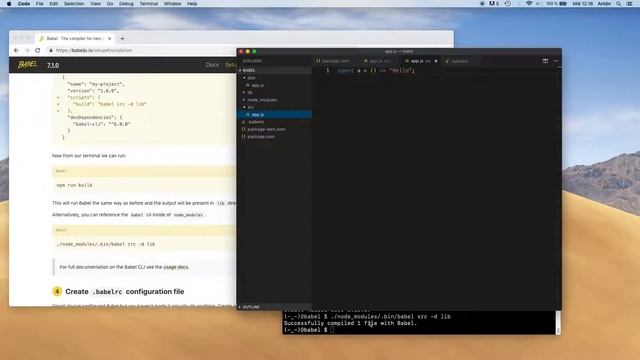Click the browser Forward arrow
This screenshot has height=360, width=640.
[27, 50]
